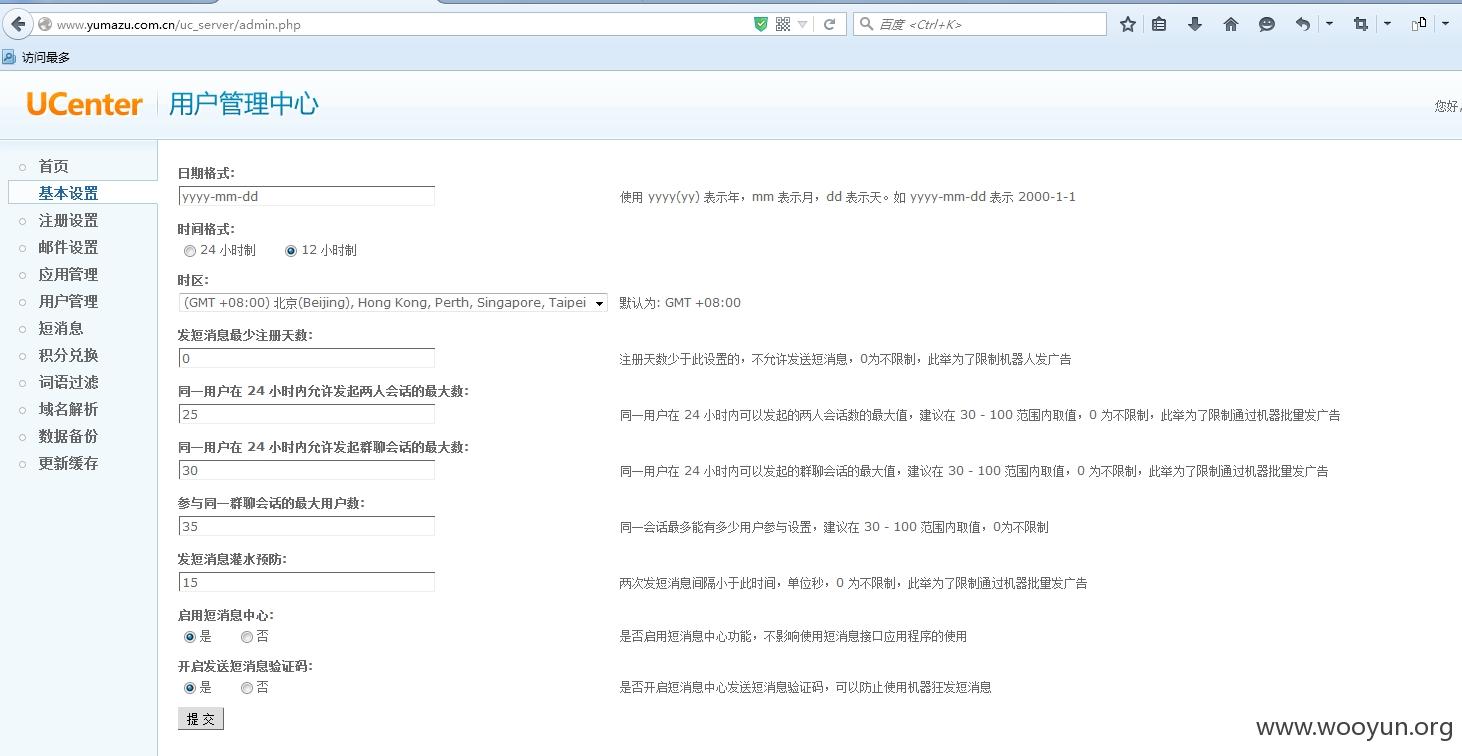Go to 更新缓存 sidebar item

[x=68, y=463]
